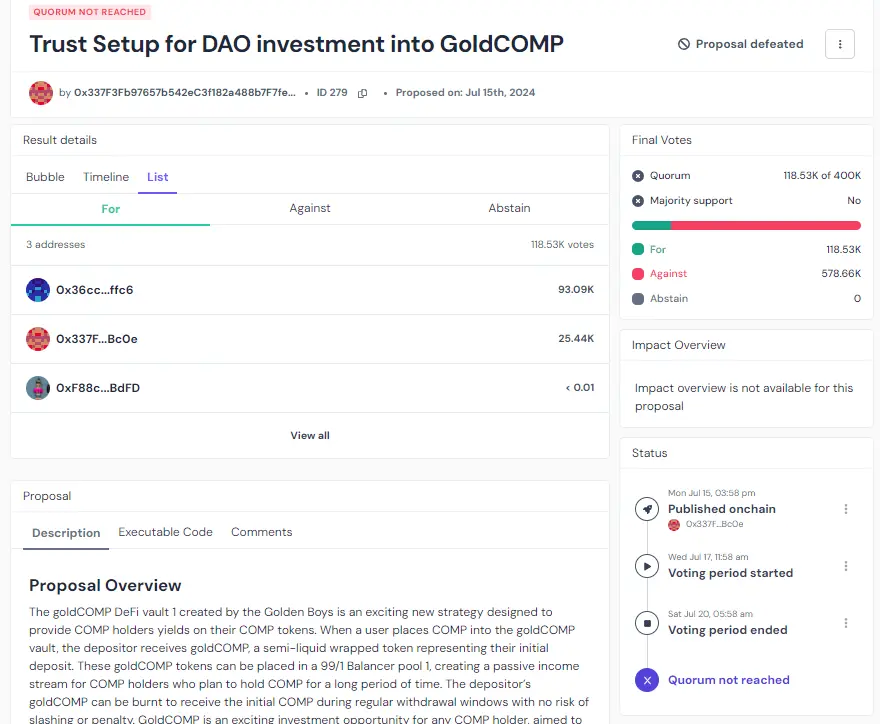The width and height of the screenshot is (880, 724).
Task: Click the Voting period started play icon
Action: click(x=647, y=566)
